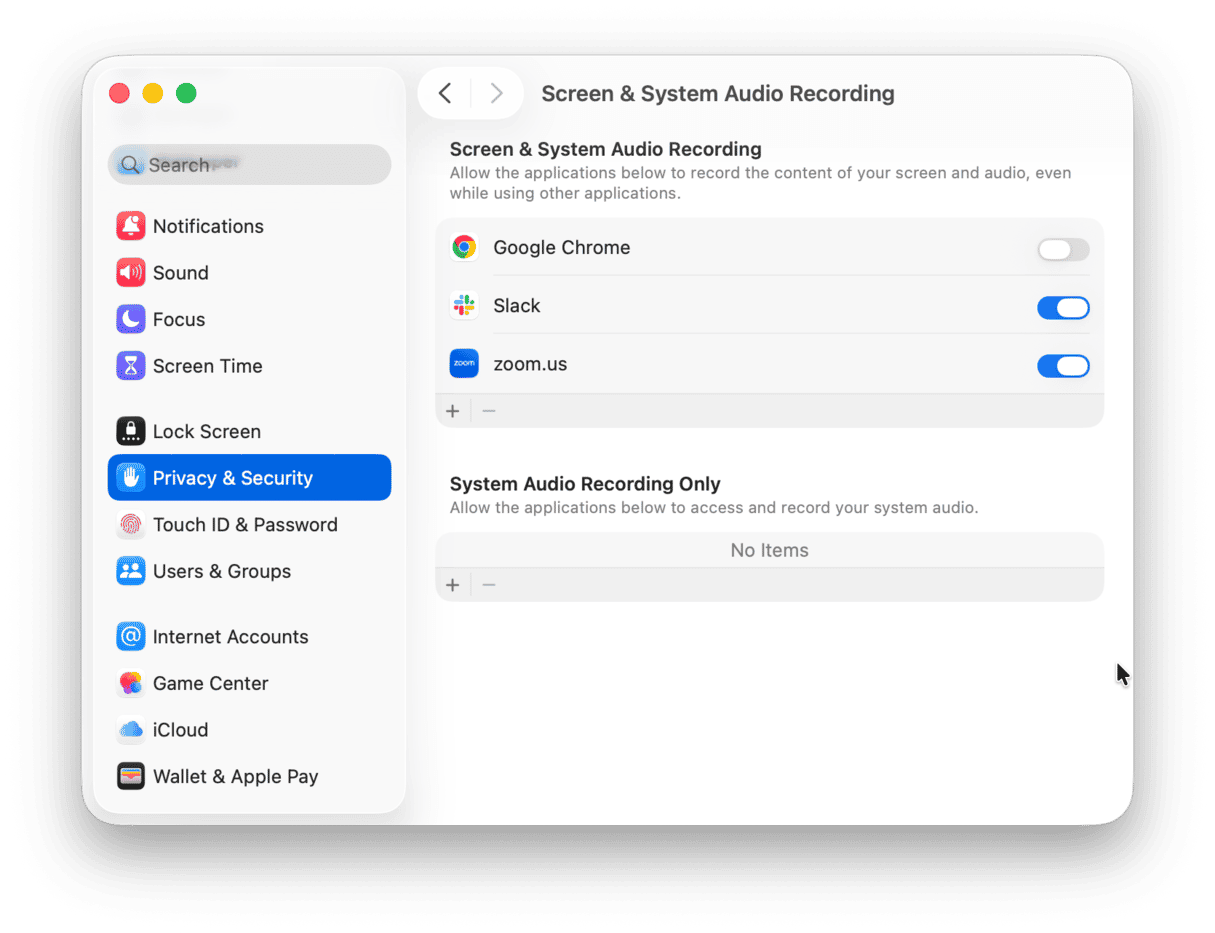Click the Sound speaker icon
Screen dimensions: 1215x933
[131, 273]
